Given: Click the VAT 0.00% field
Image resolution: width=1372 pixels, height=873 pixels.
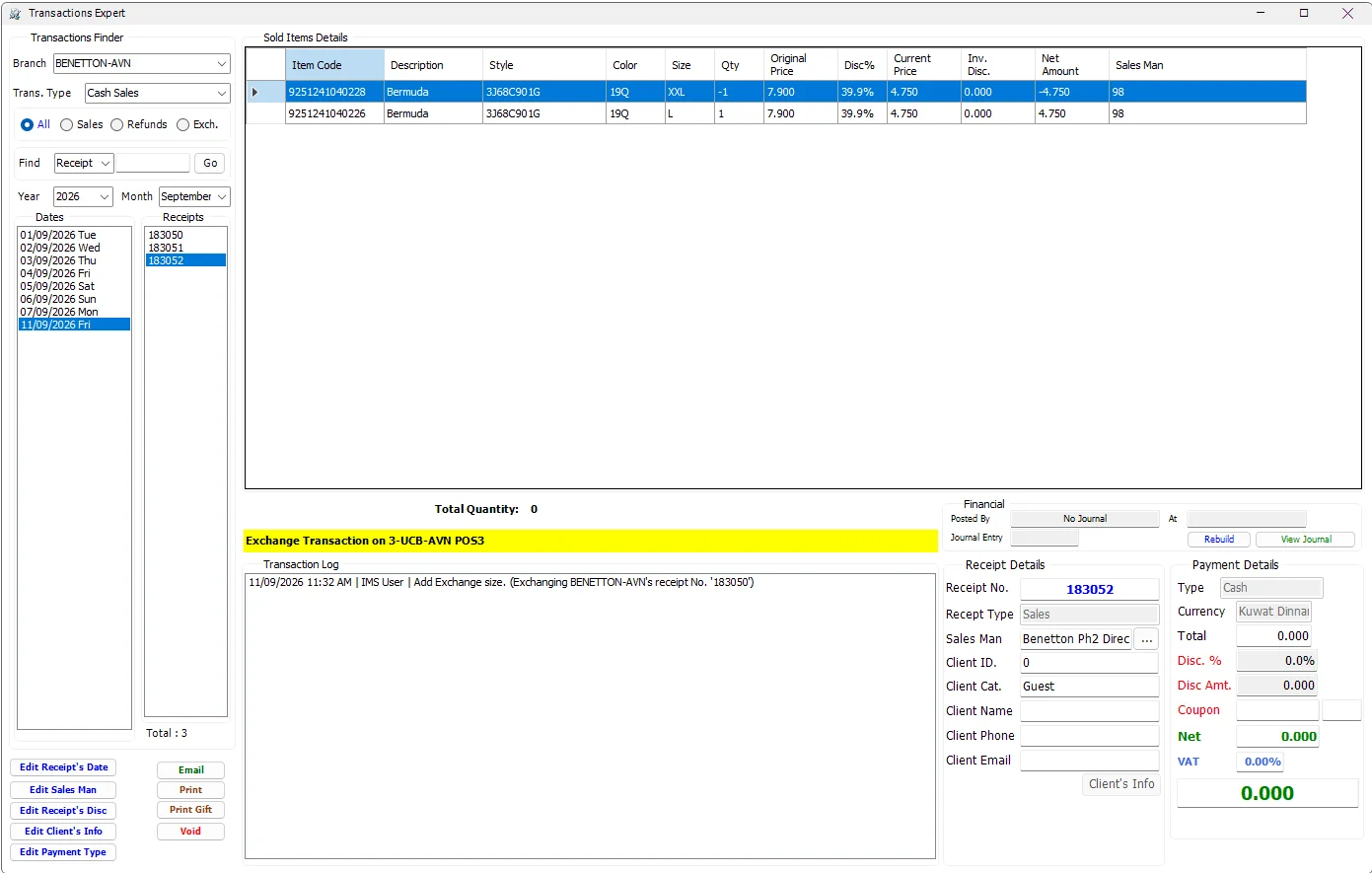Looking at the screenshot, I should 1261,762.
